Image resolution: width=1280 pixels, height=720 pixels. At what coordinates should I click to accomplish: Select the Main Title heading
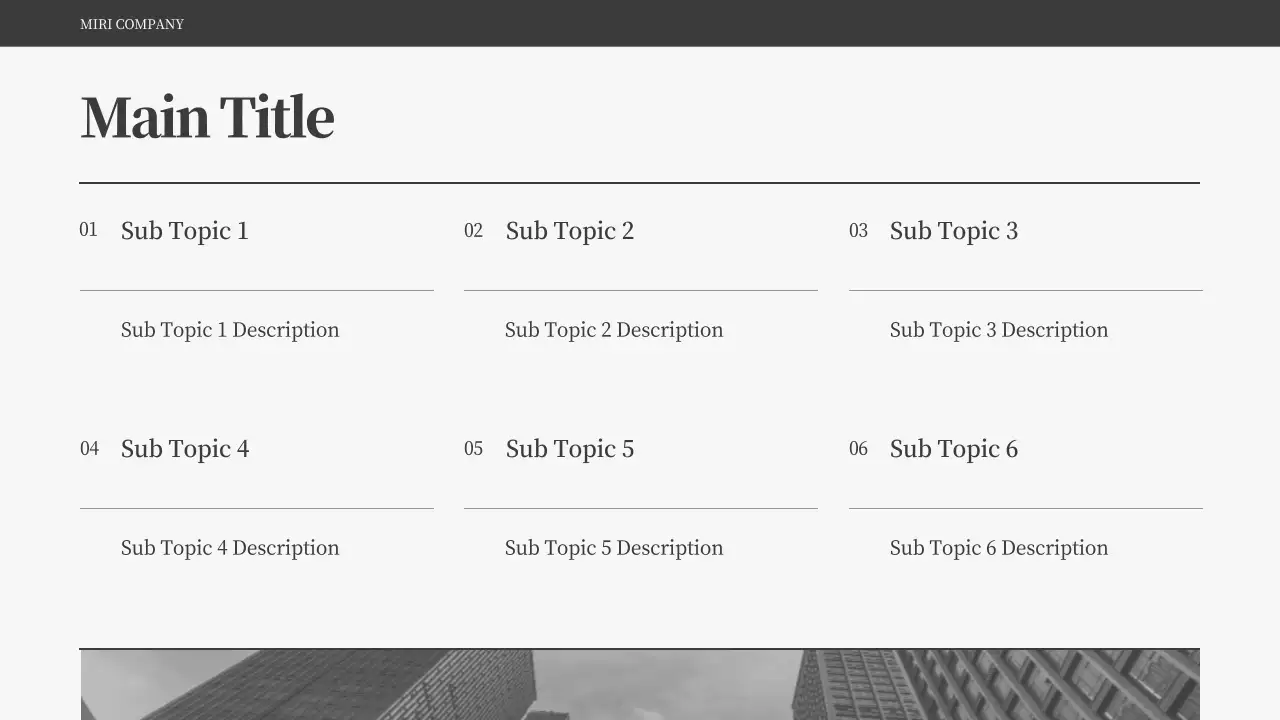pyautogui.click(x=207, y=117)
